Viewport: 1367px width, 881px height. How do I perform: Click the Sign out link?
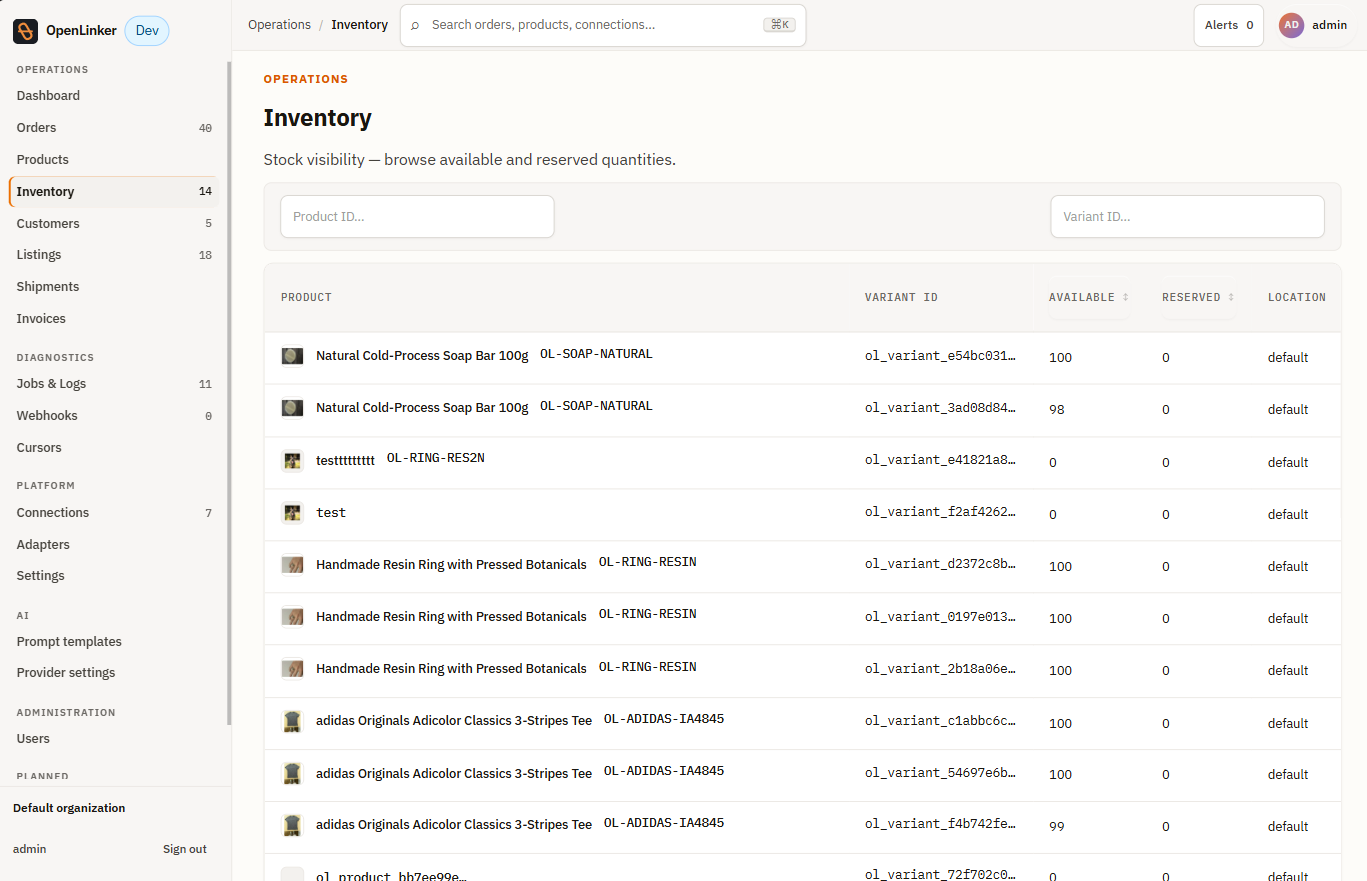(185, 849)
